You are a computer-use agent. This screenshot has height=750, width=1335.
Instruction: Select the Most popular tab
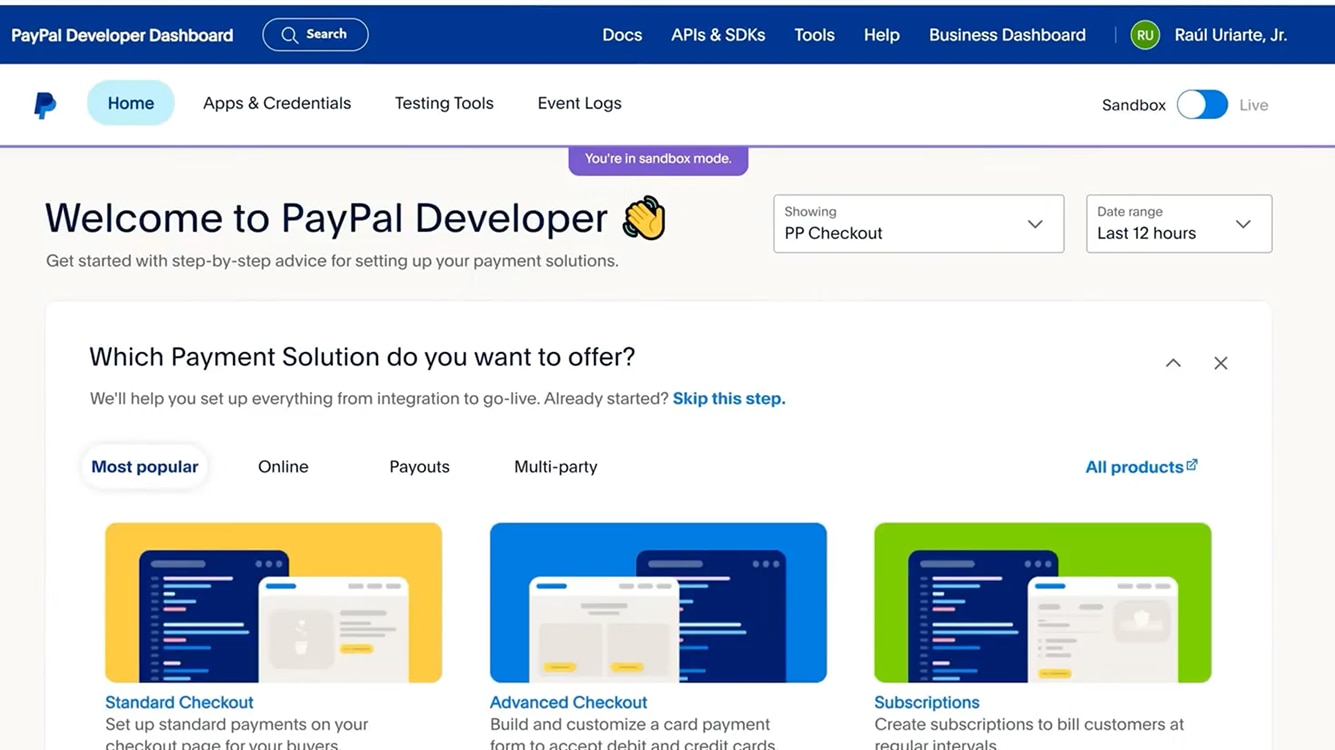coord(145,467)
